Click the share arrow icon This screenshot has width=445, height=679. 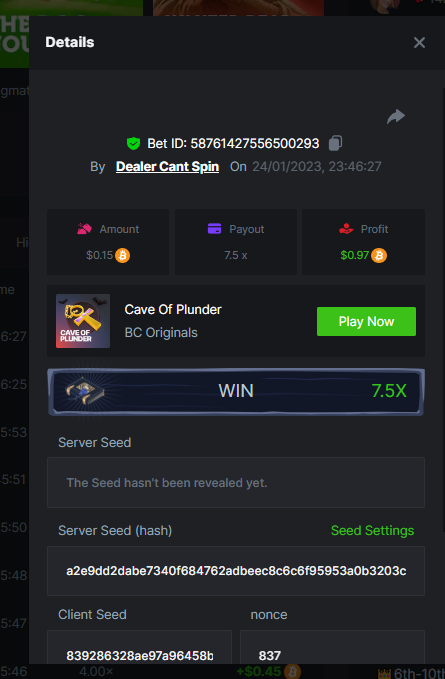point(396,116)
